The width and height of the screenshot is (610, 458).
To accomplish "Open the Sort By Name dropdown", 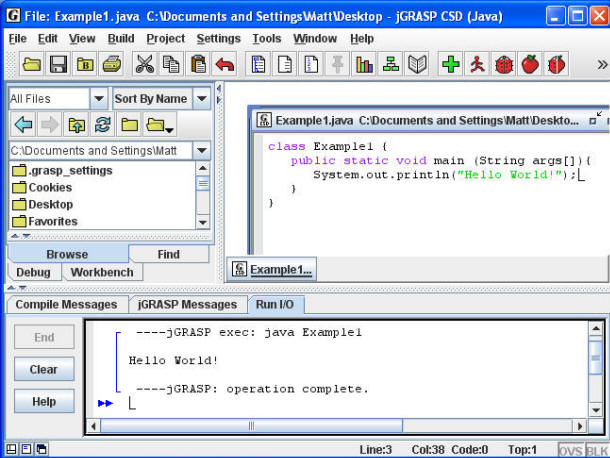I will coord(202,98).
